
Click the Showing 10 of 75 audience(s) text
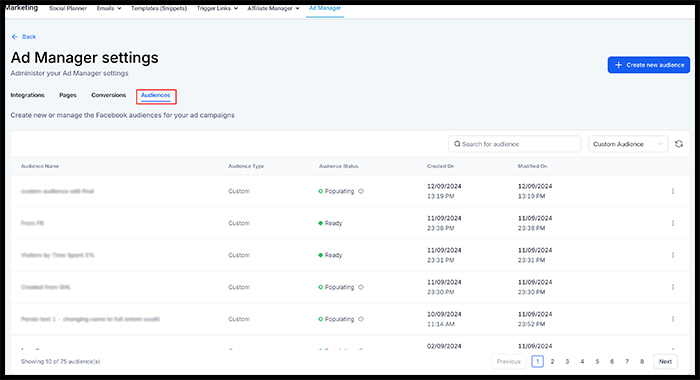tap(60, 361)
